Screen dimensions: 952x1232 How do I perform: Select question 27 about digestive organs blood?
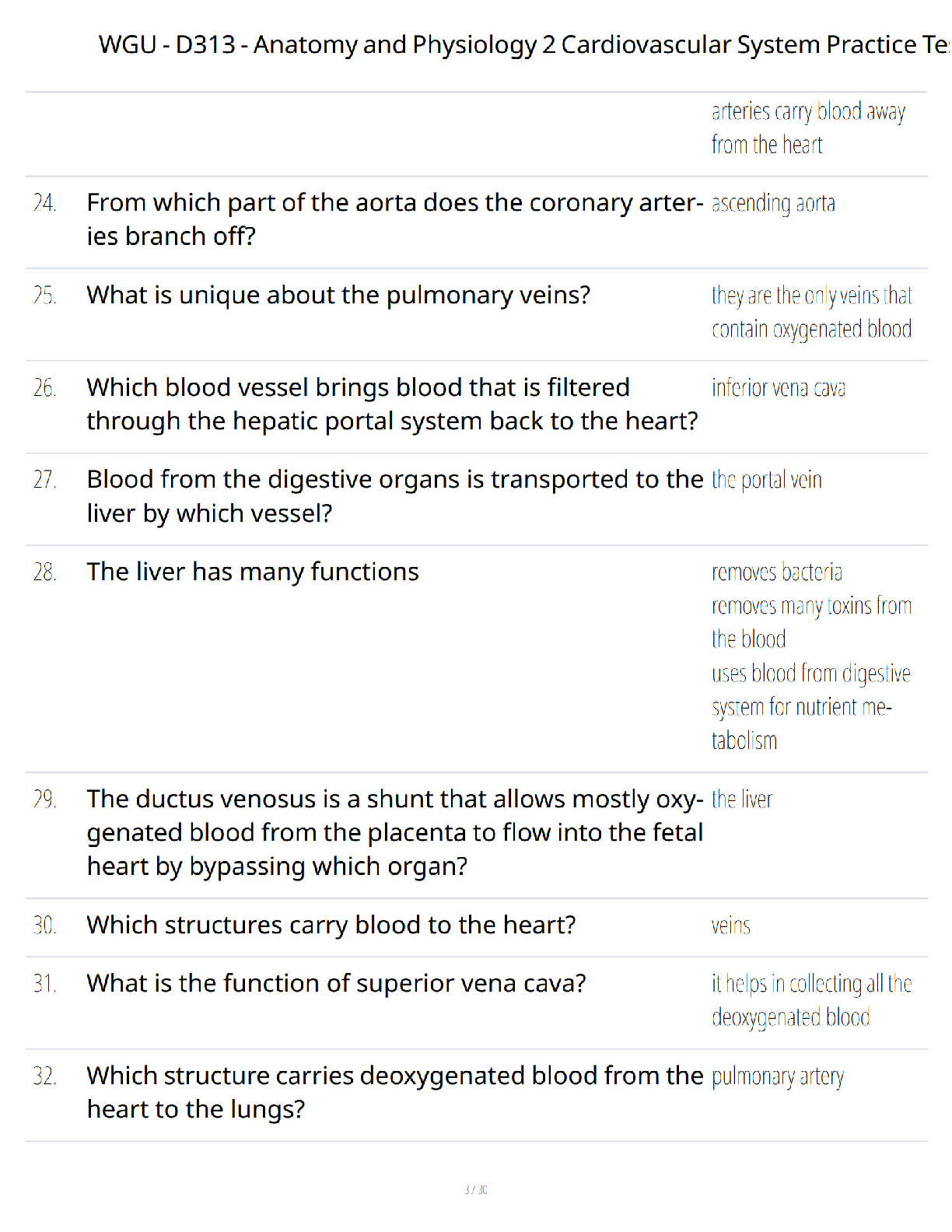pos(394,496)
